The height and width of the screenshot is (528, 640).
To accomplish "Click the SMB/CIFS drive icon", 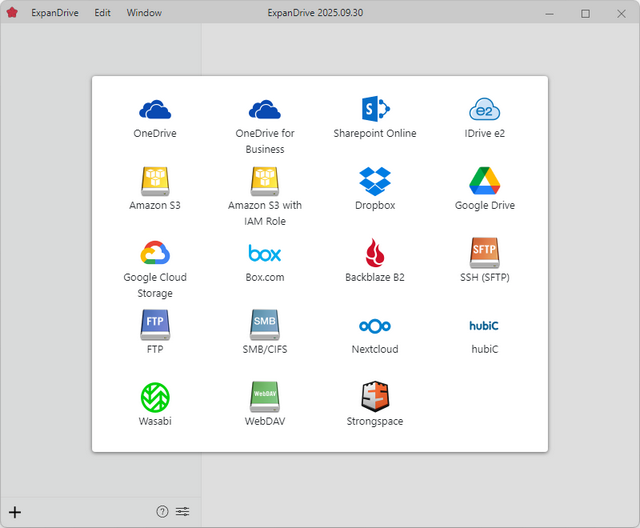I will (x=265, y=325).
